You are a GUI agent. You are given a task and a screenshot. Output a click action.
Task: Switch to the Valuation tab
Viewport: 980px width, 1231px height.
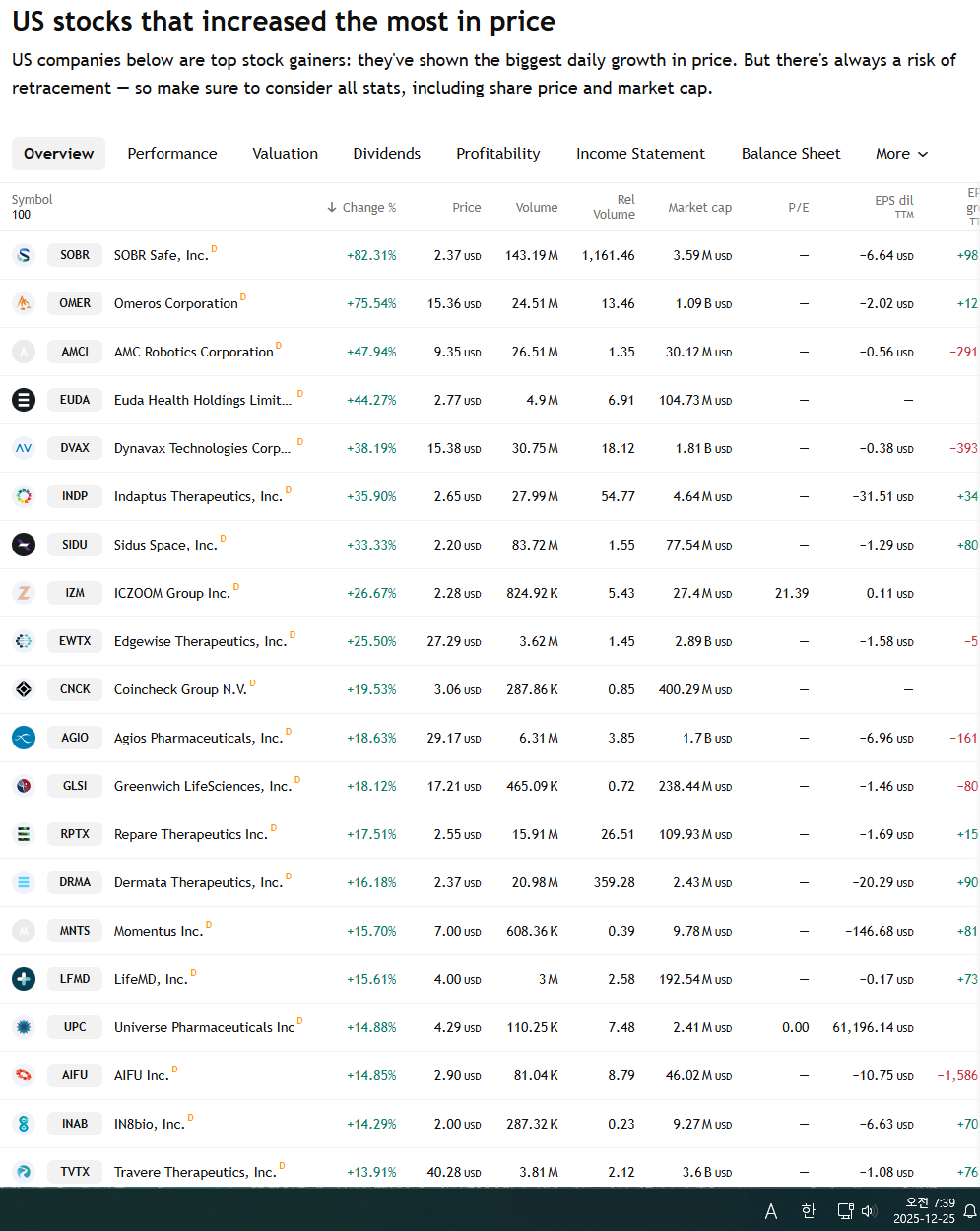point(286,154)
